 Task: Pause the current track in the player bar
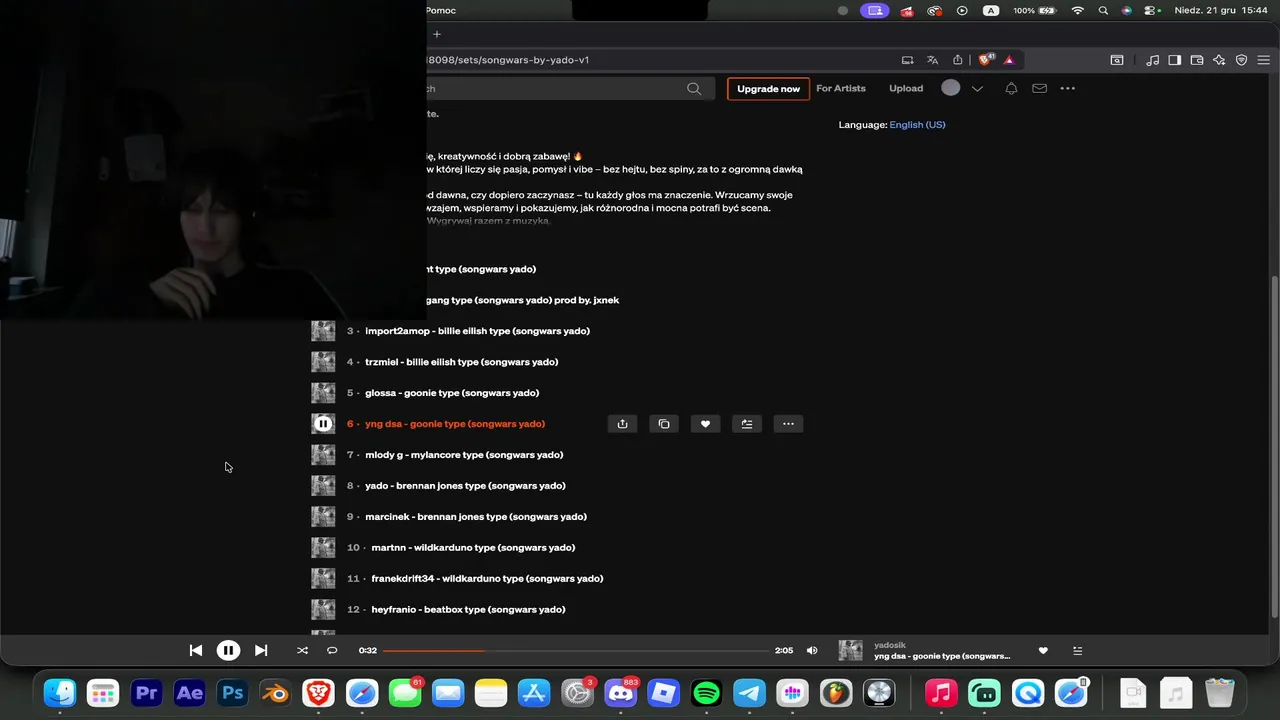(x=228, y=650)
